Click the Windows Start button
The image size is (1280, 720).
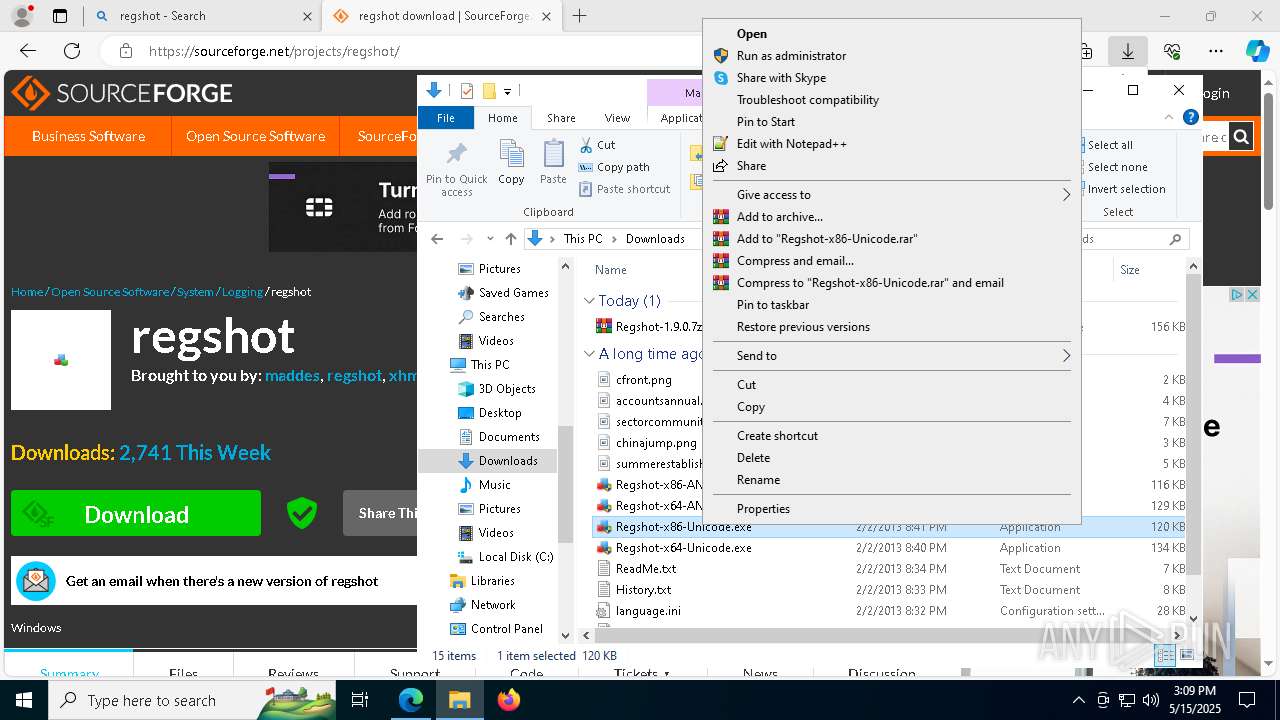point(24,700)
